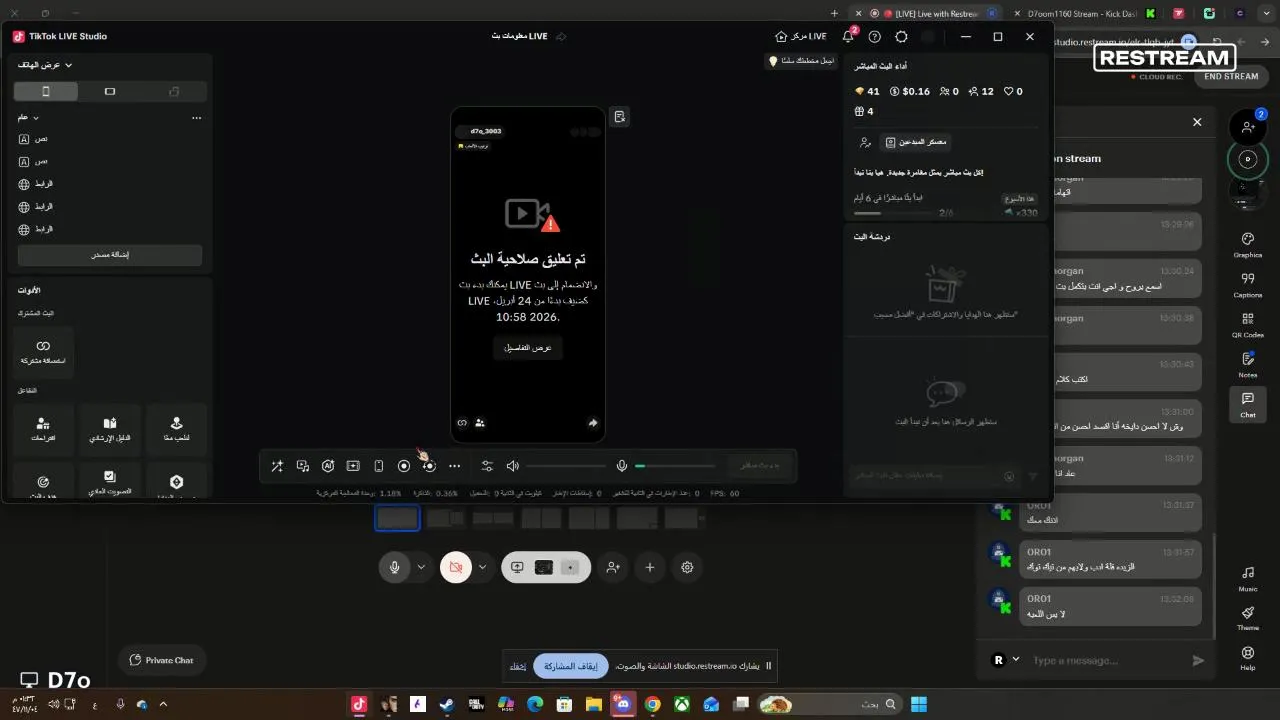Switch to the Chat tab in Restream
Image resolution: width=1280 pixels, height=720 pixels.
1248,405
